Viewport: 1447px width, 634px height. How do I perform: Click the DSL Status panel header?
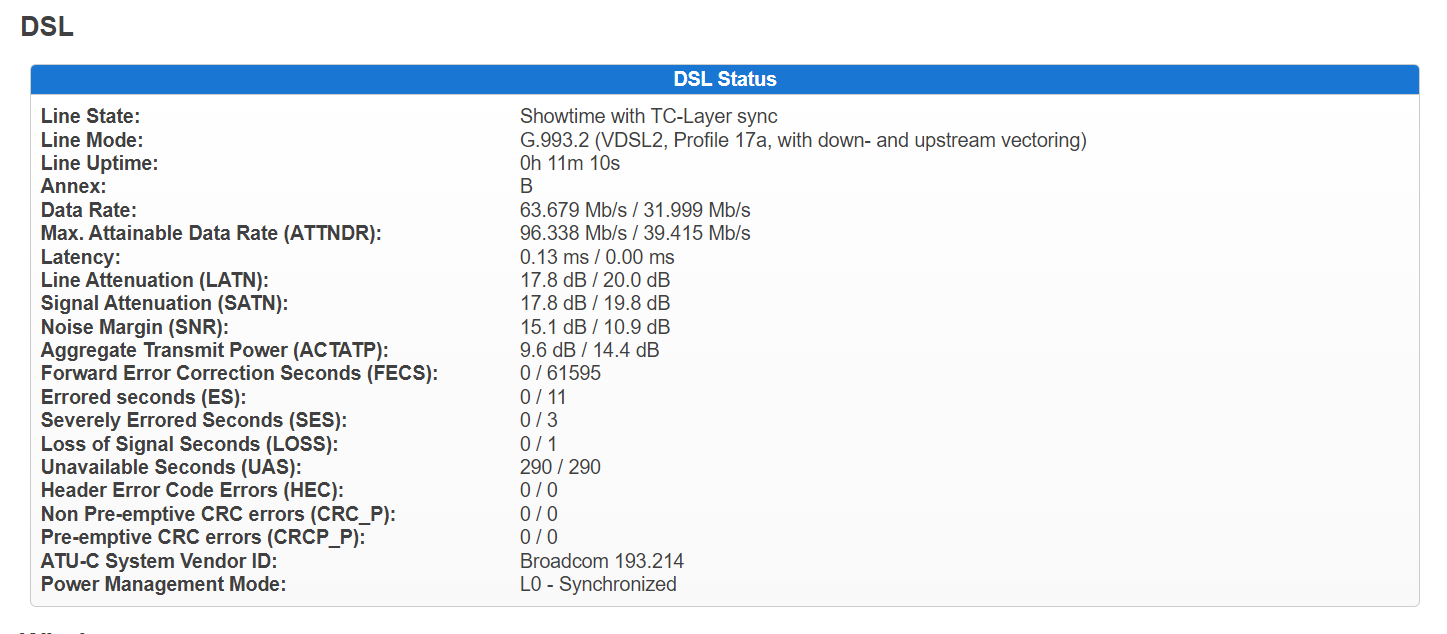click(x=725, y=79)
